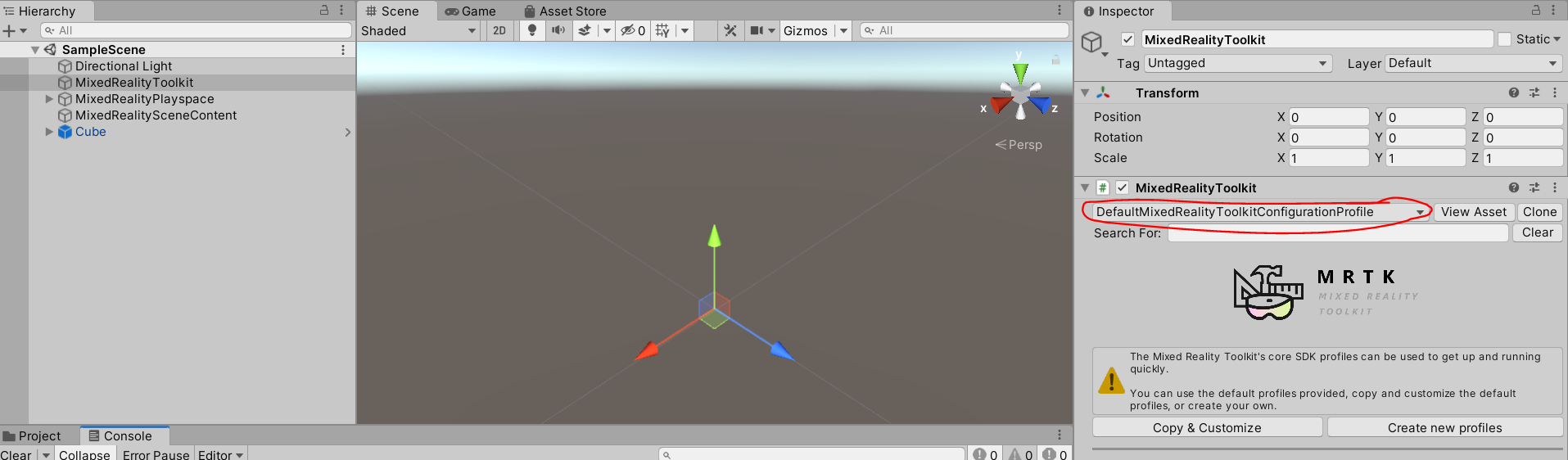The width and height of the screenshot is (1568, 460).
Task: Open Scene view options menu dots
Action: 1060,10
